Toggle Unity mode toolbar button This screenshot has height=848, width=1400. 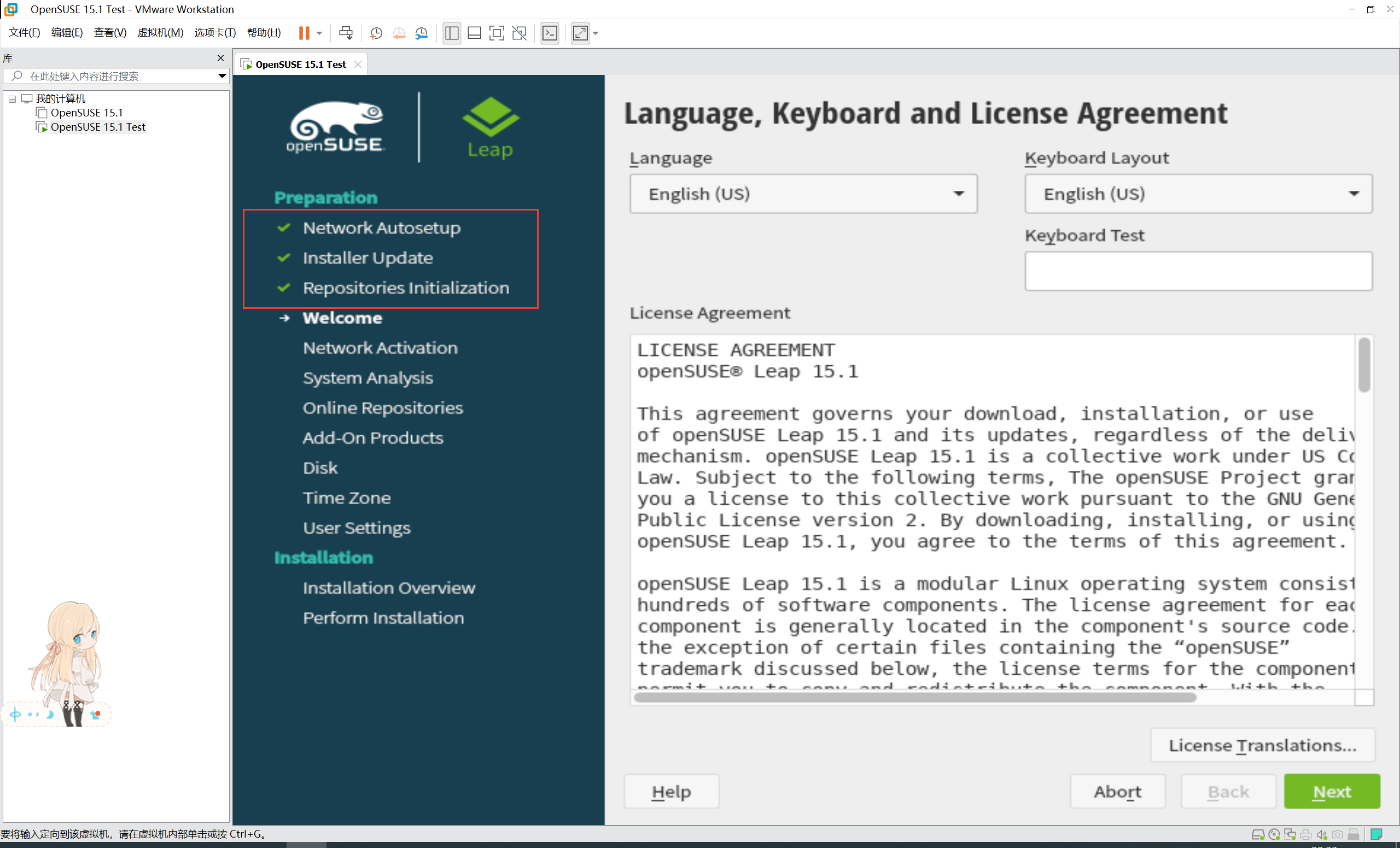coord(520,33)
